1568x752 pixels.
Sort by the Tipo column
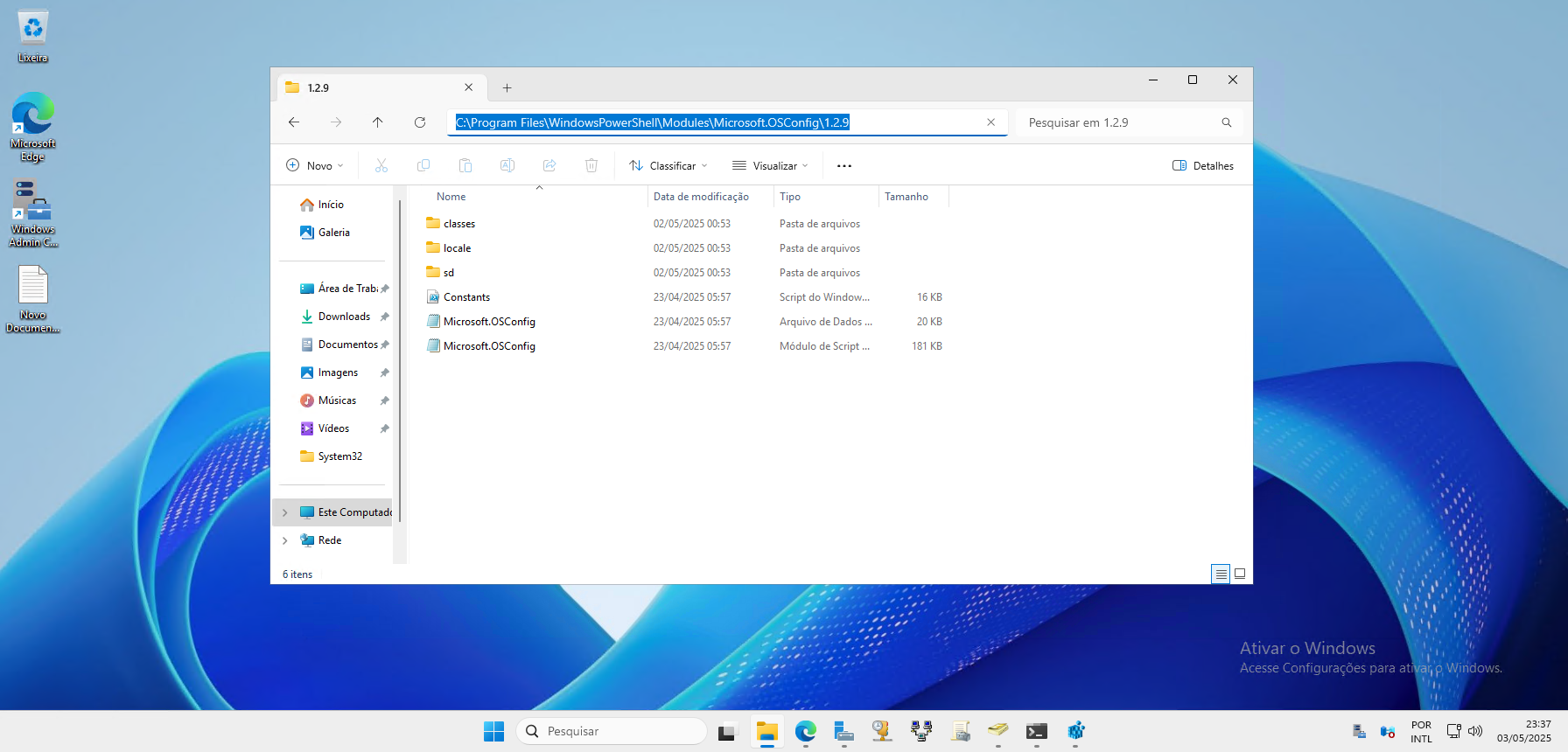click(826, 197)
